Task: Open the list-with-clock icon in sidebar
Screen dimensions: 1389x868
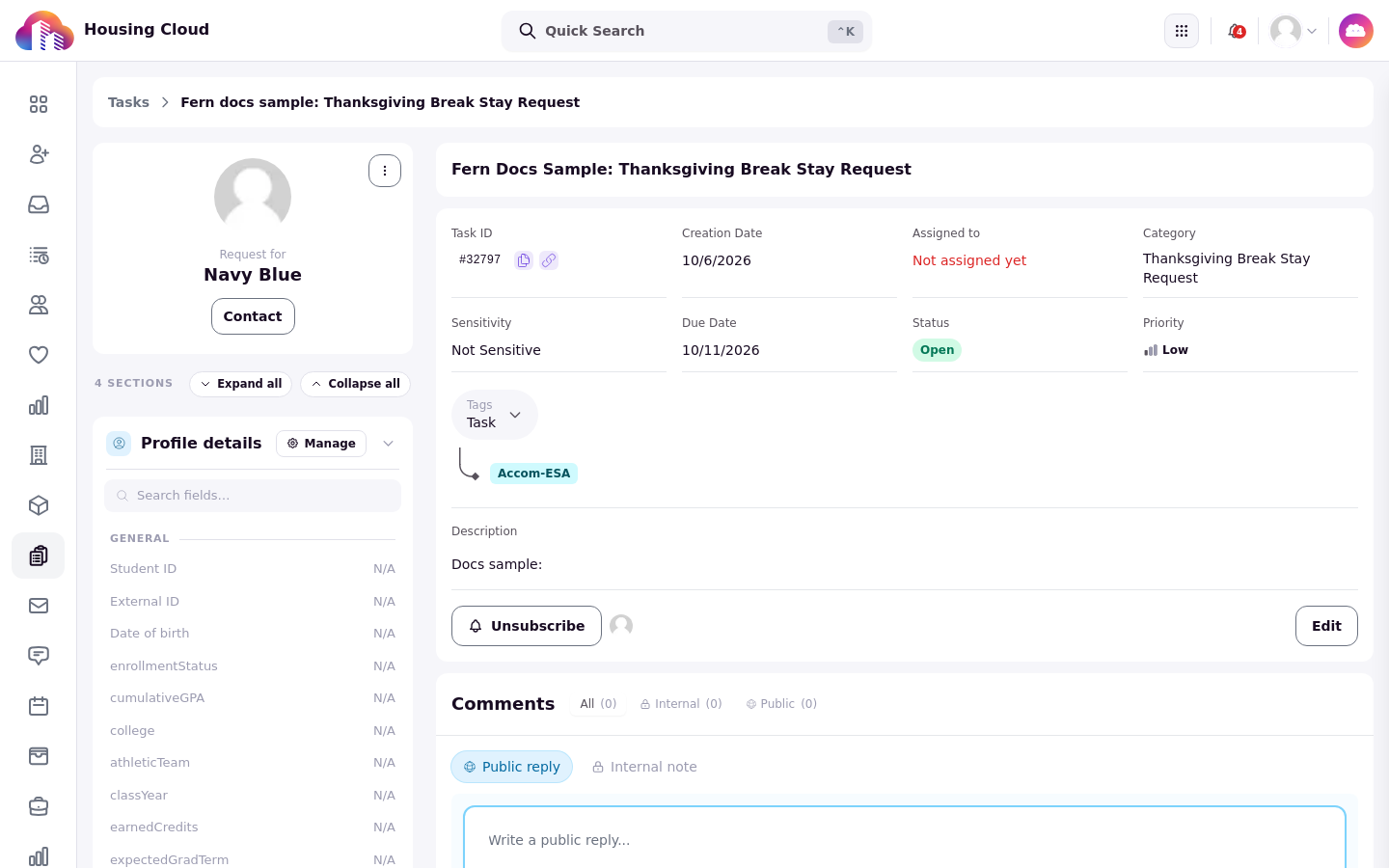Action: coord(39,255)
